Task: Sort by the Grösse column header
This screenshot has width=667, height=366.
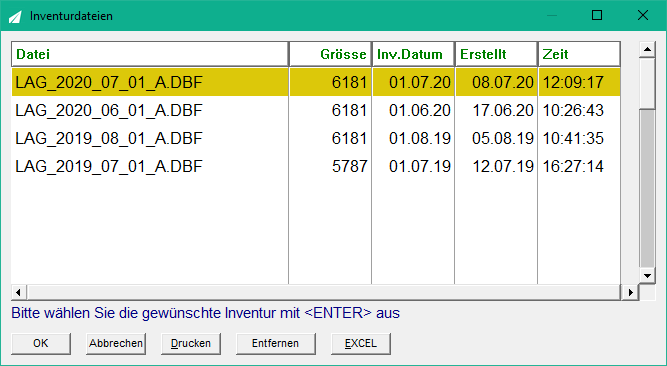Action: coord(331,54)
